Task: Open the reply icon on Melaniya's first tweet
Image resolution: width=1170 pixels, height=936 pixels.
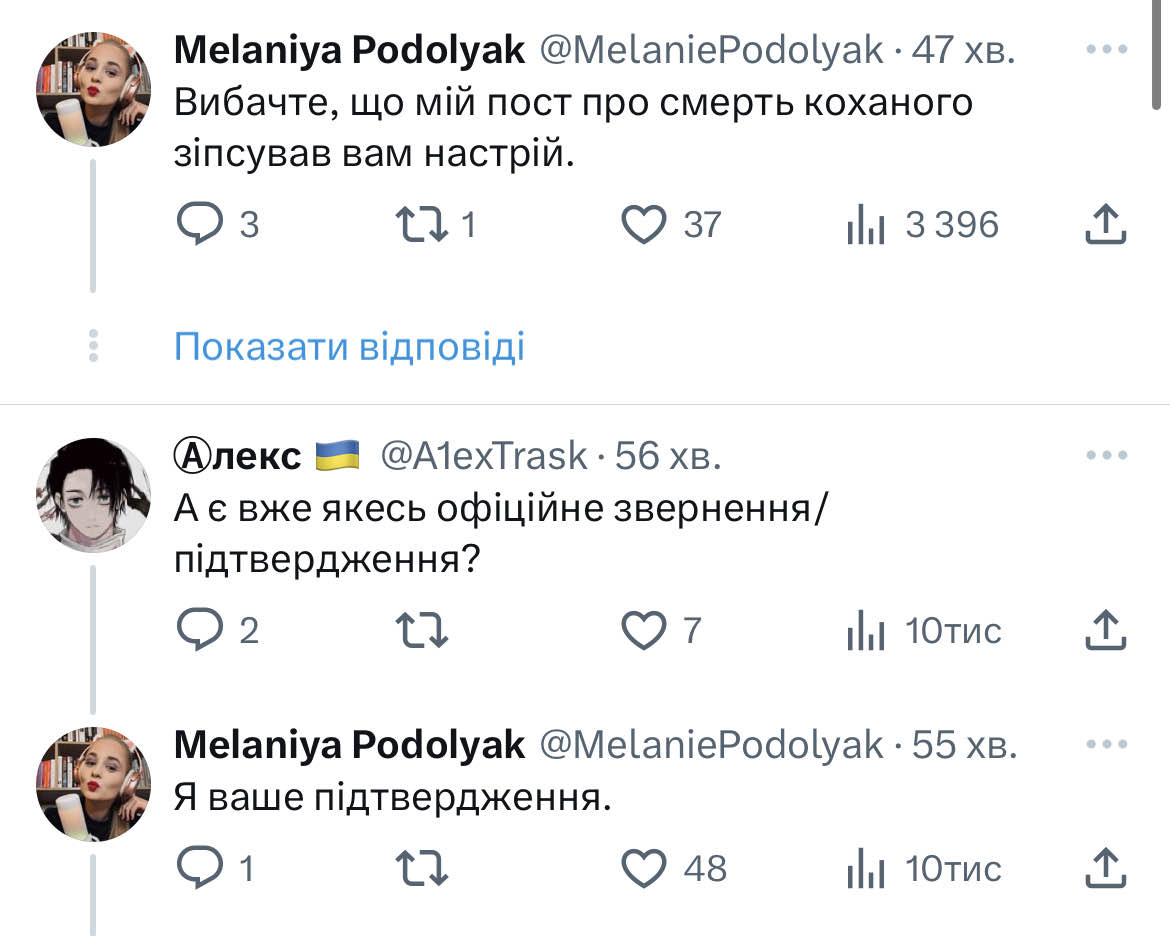Action: pos(203,224)
